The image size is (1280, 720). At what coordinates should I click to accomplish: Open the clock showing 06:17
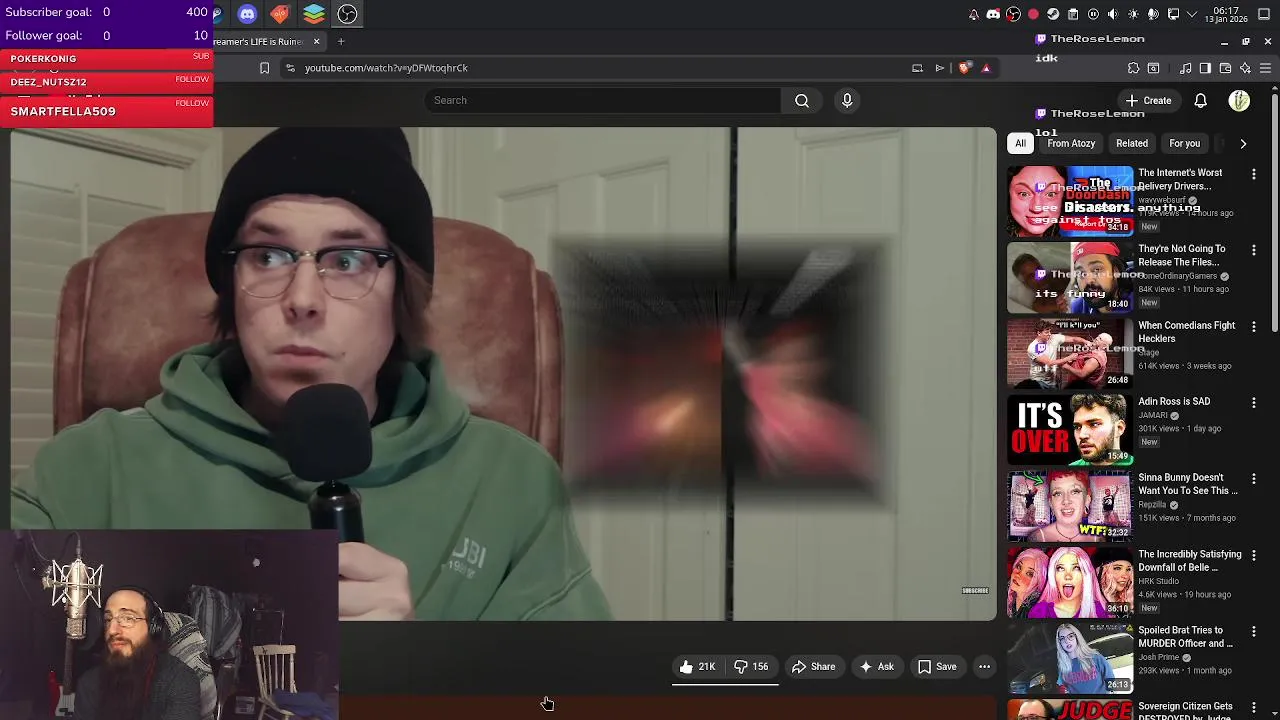tap(1226, 14)
